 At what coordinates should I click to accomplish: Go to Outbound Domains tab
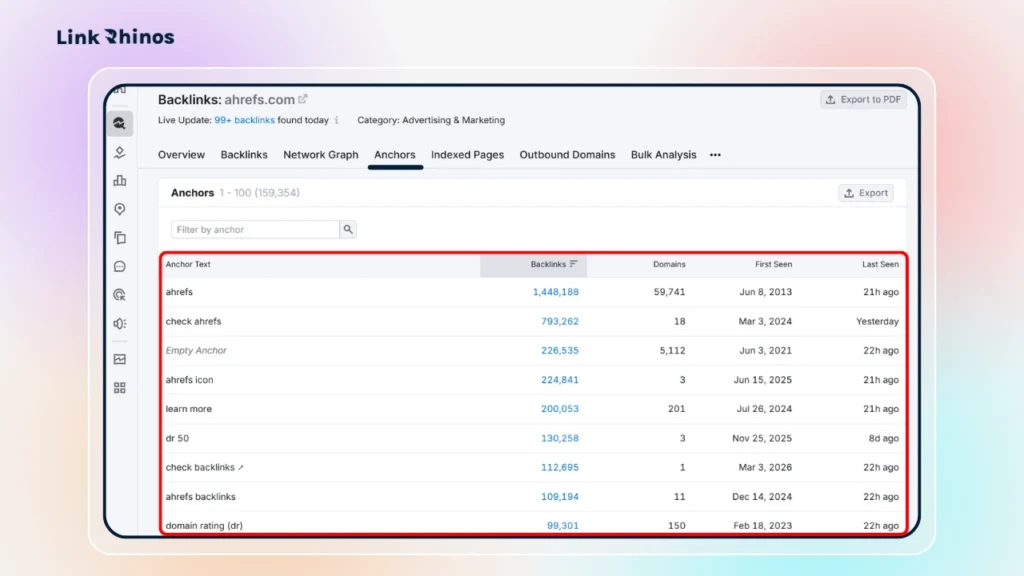[x=567, y=155]
